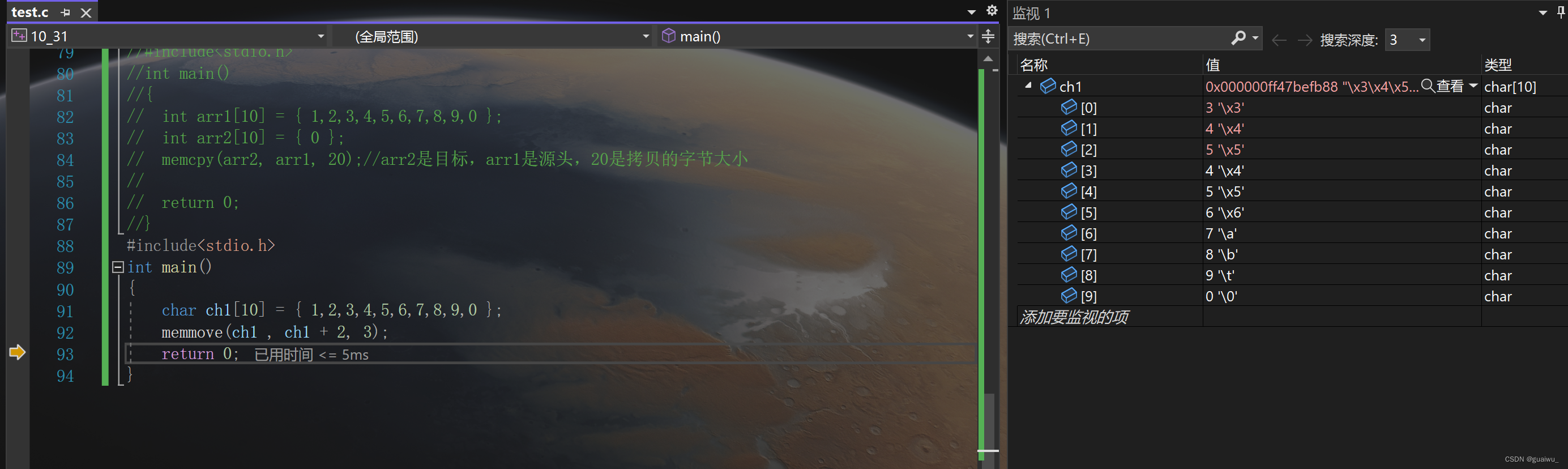
Task: Open editor settings gear icon
Action: coord(992,10)
